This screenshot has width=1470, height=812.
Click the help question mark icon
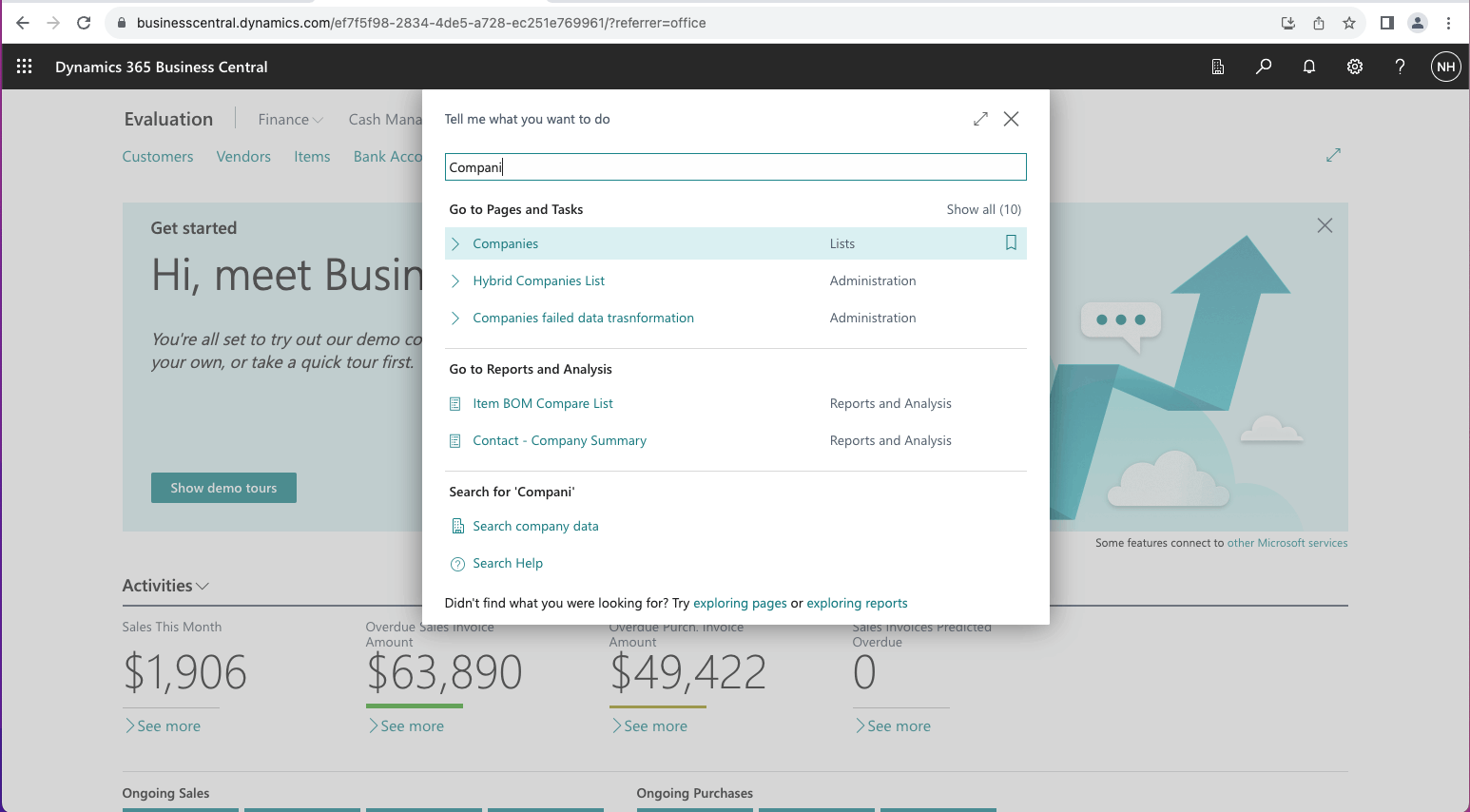1400,67
